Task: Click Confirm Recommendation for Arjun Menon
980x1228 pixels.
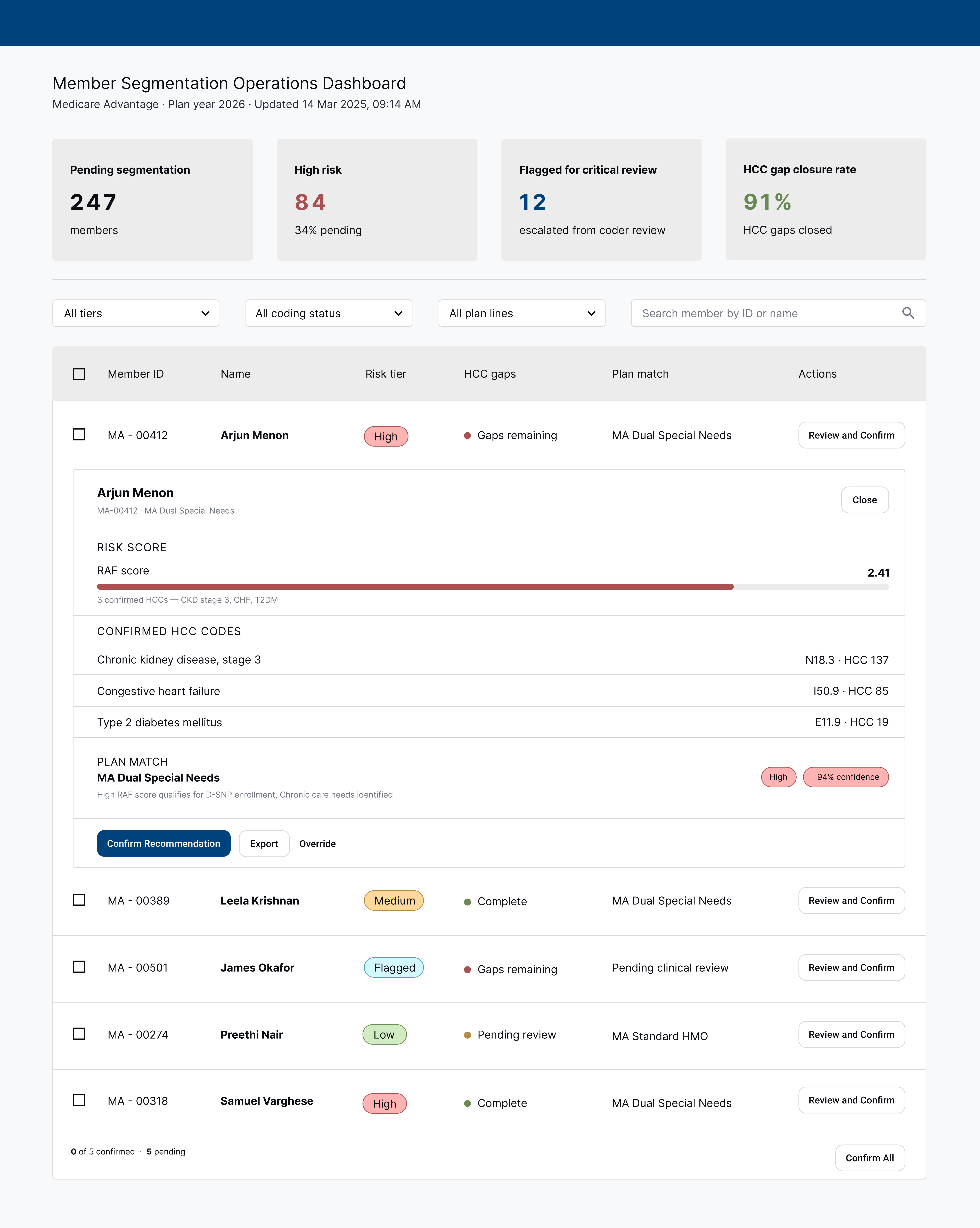Action: click(x=164, y=844)
